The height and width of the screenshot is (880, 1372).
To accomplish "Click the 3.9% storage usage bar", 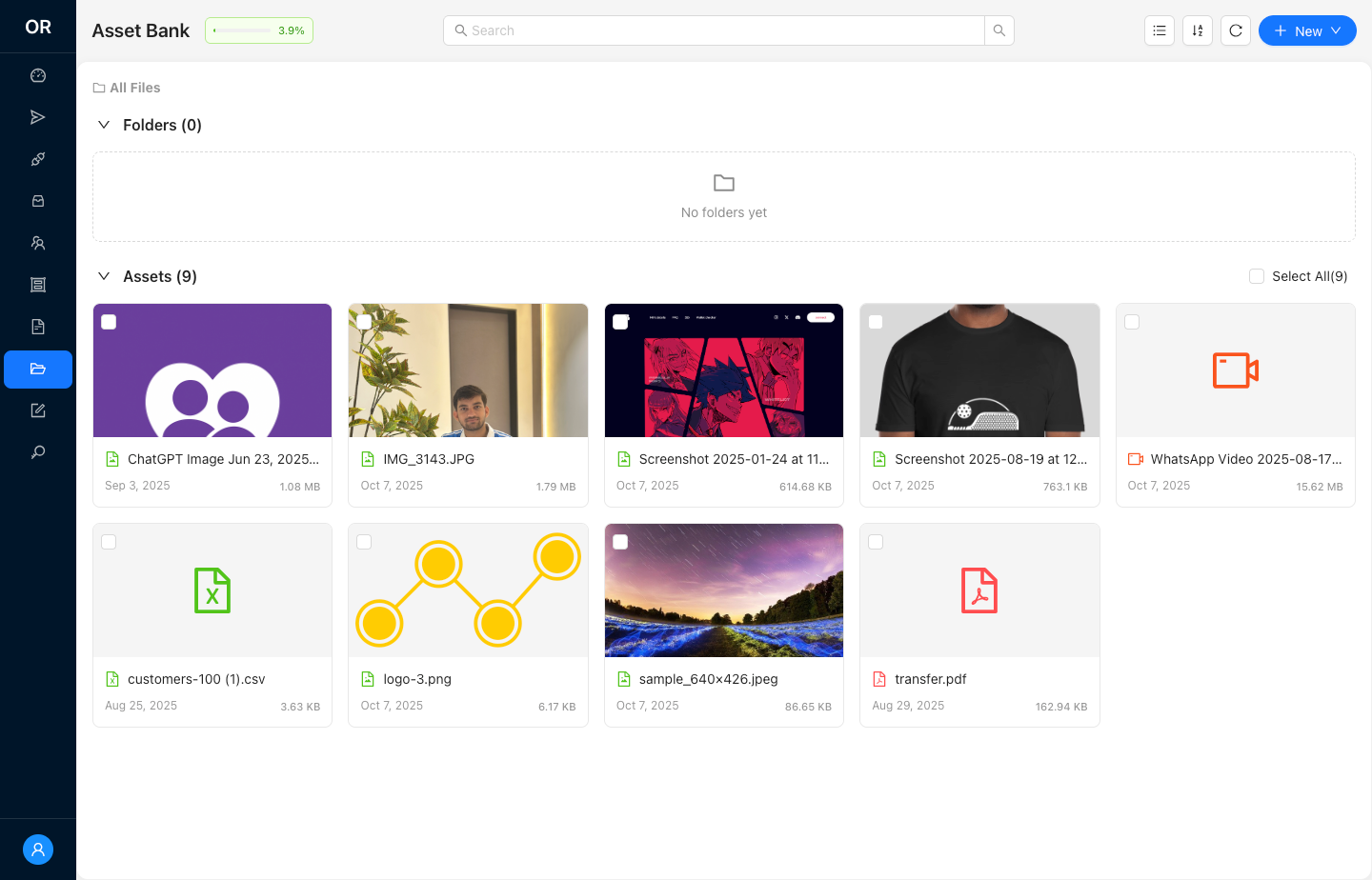I will click(258, 30).
